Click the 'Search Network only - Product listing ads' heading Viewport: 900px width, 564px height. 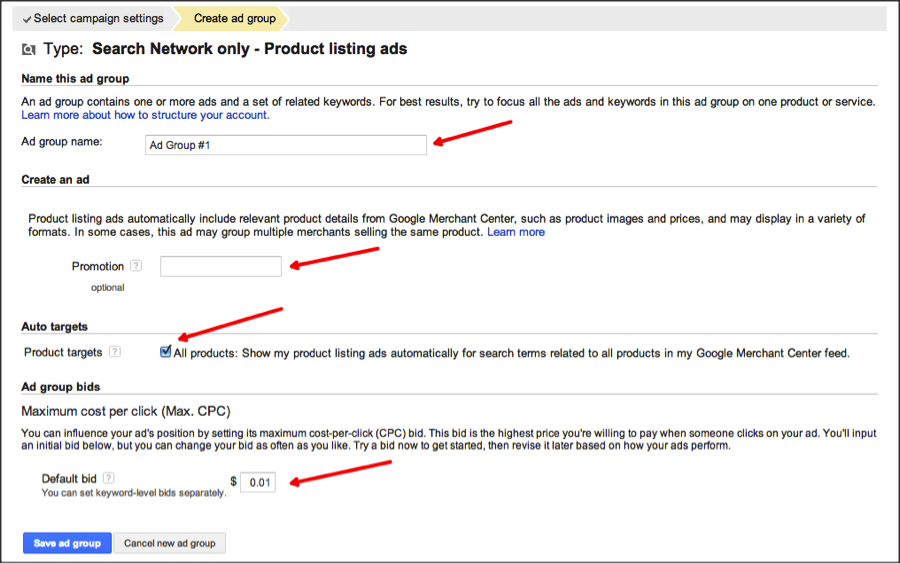click(x=249, y=49)
